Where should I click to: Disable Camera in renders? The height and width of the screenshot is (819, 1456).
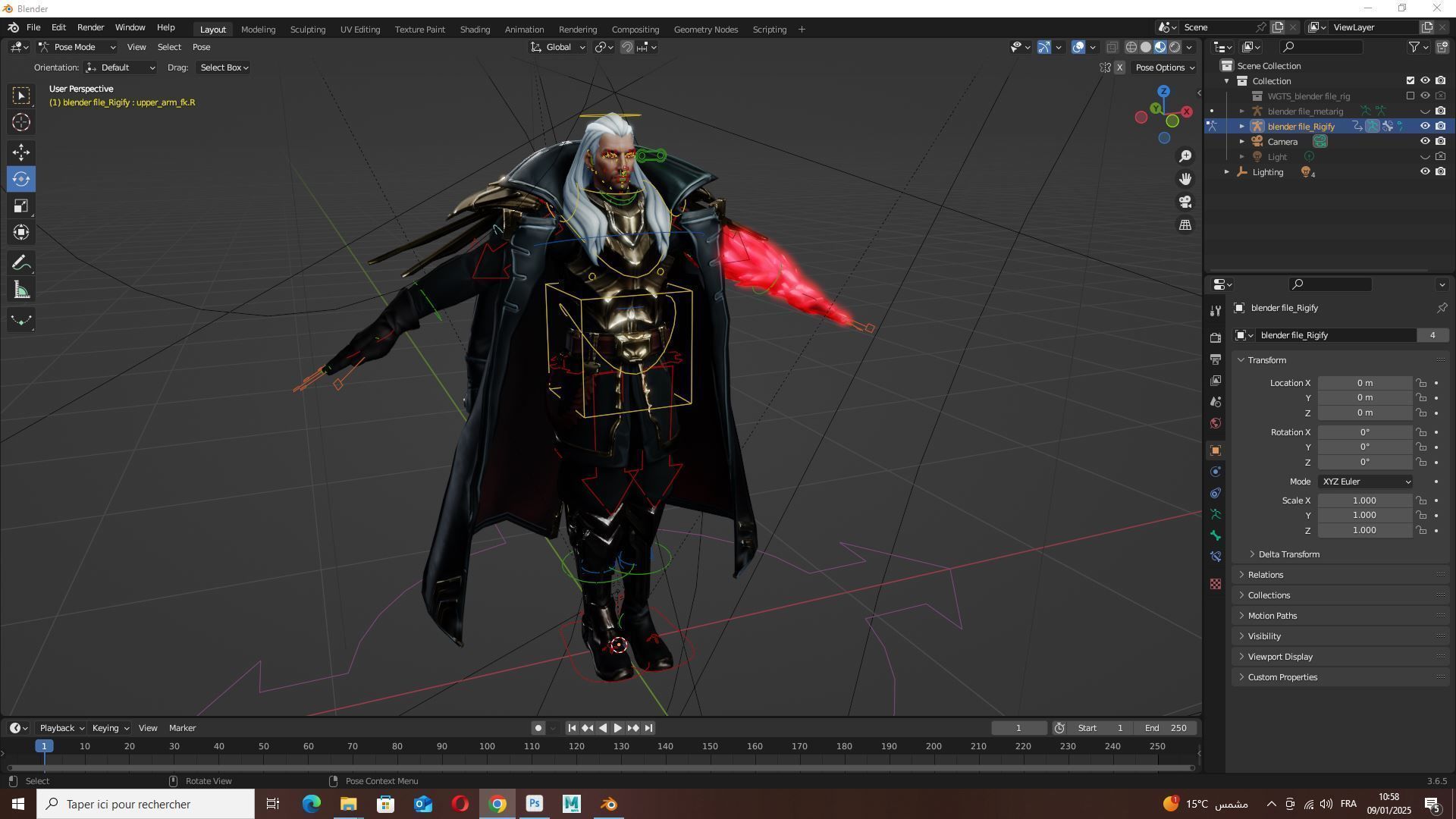pyautogui.click(x=1440, y=141)
